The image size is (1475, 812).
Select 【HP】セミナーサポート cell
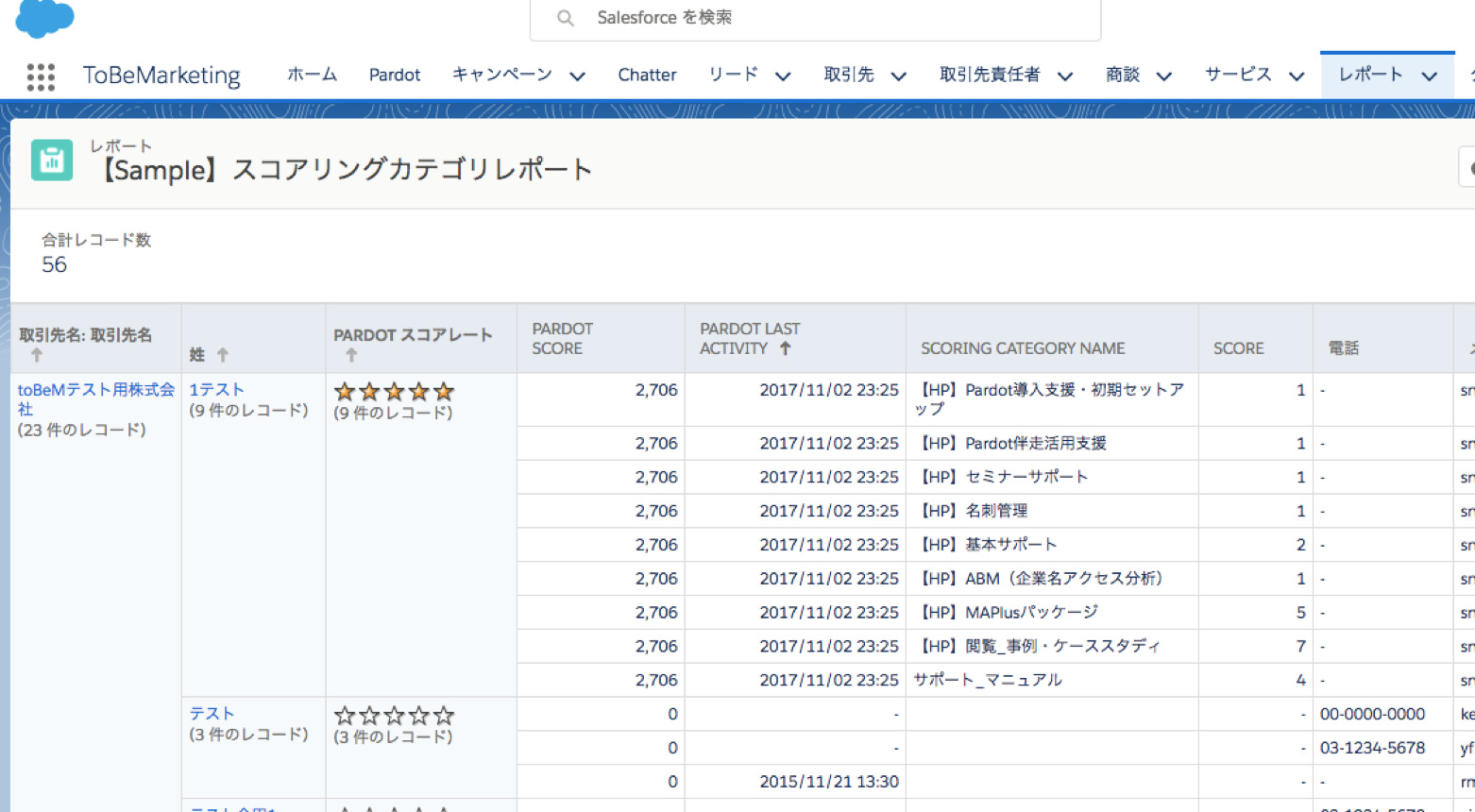point(1052,477)
